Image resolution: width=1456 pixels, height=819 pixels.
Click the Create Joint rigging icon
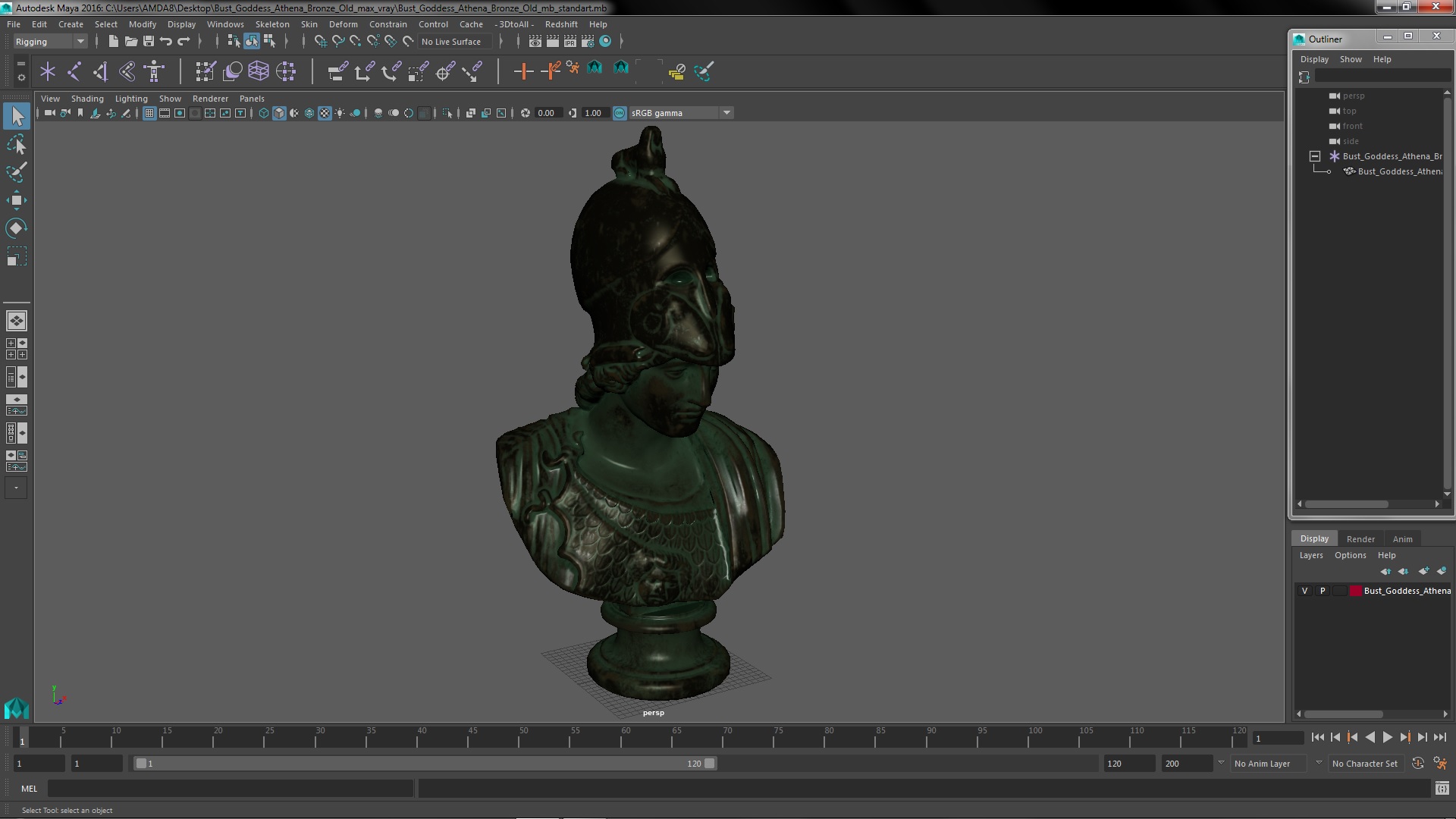[x=74, y=71]
